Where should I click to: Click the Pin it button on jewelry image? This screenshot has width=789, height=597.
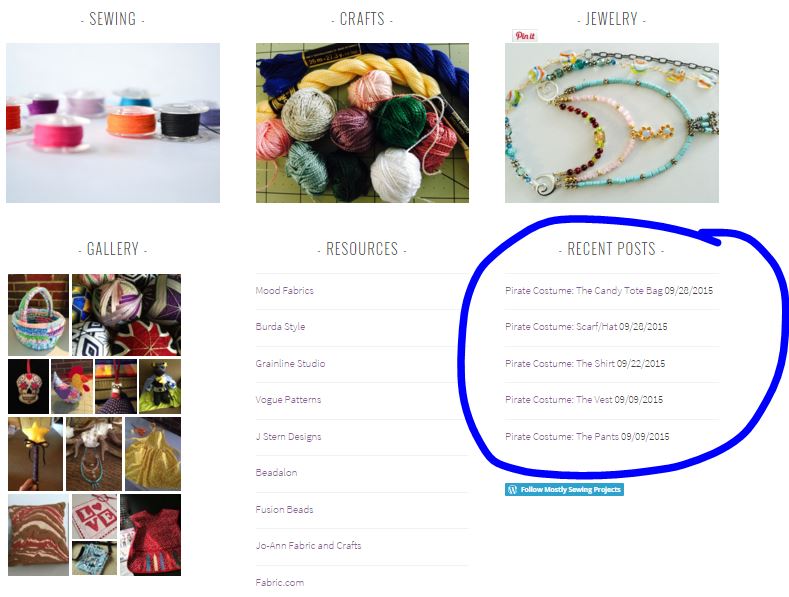coord(525,36)
